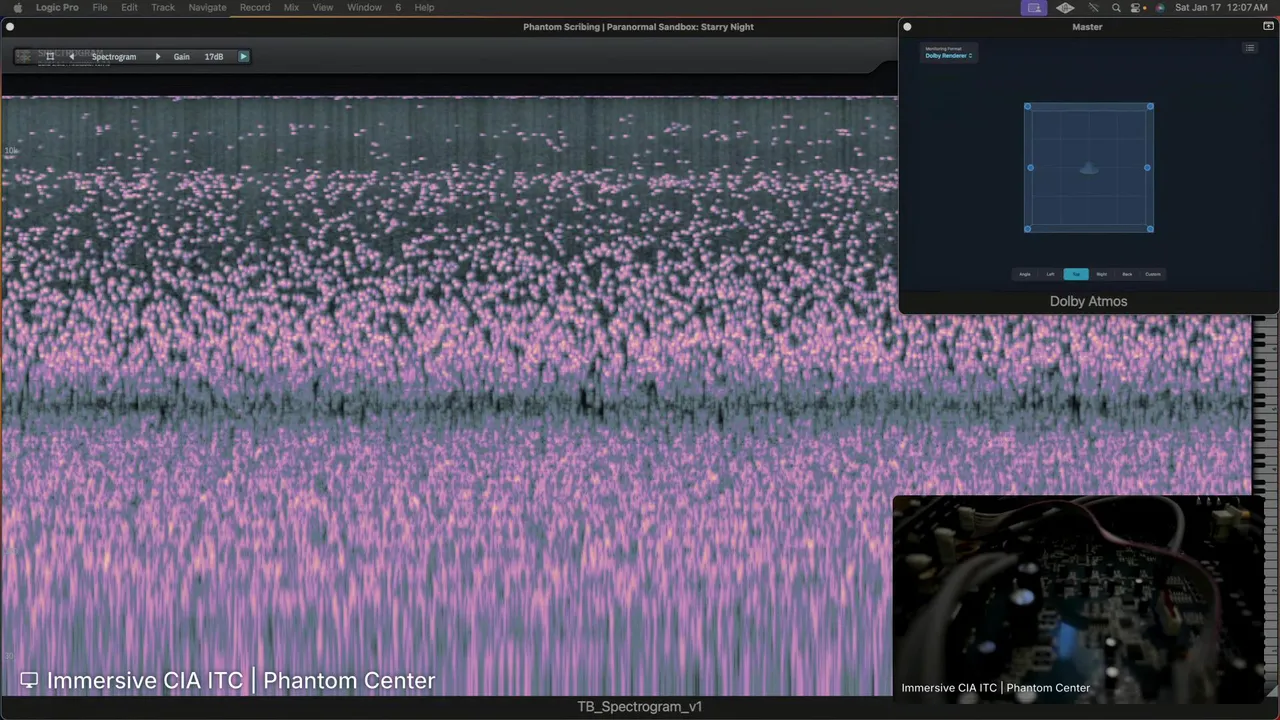Open the menu labeled 6

tap(397, 7)
